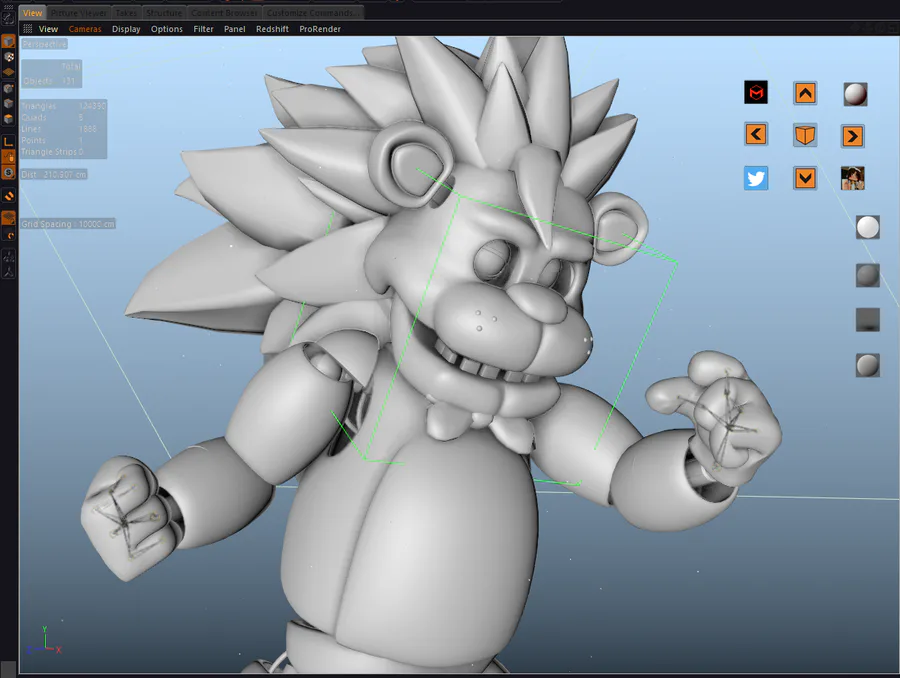Screen dimensions: 900x678
Task: Click the orange right arrow button
Action: tap(853, 136)
